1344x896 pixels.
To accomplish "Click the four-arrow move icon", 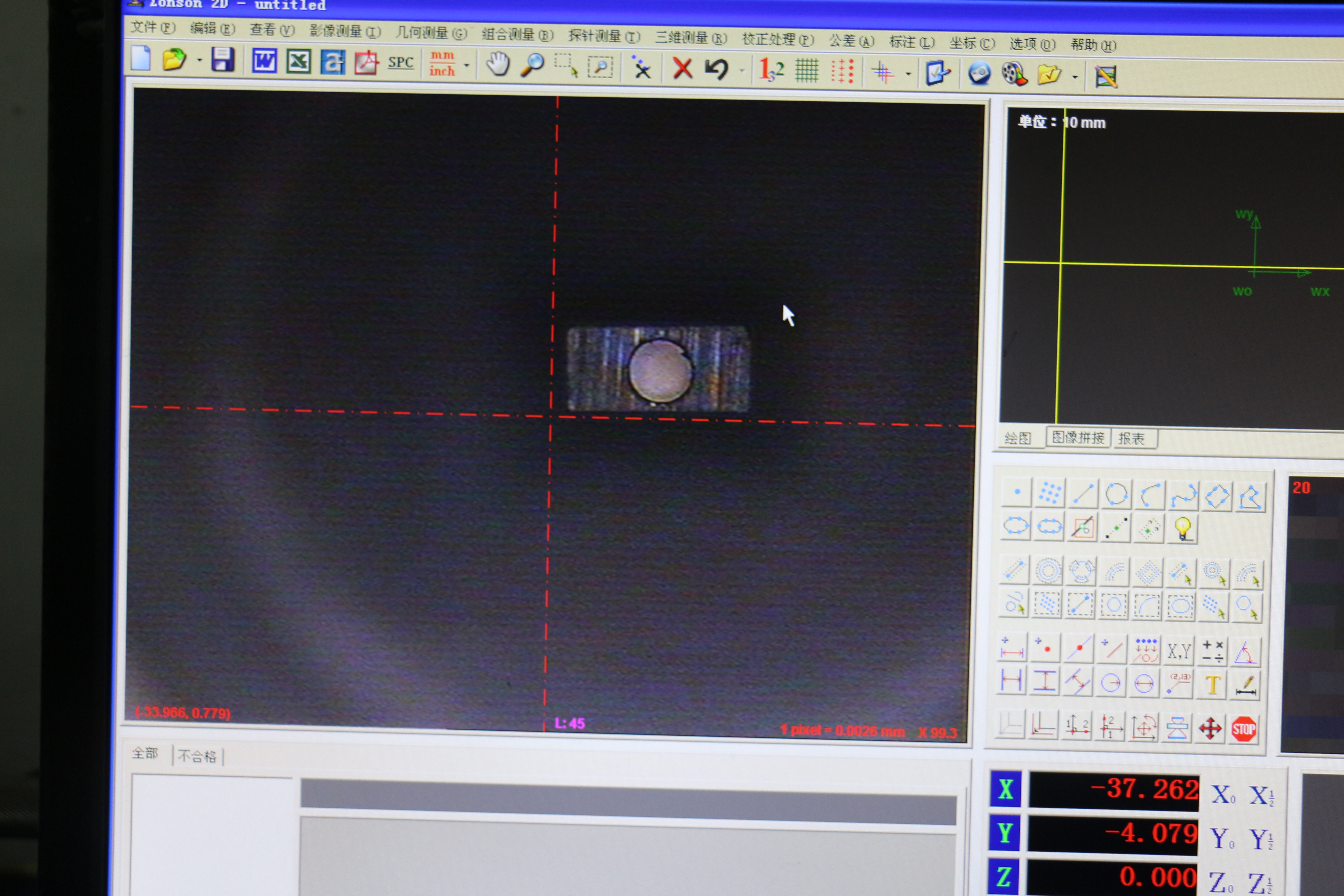I will coord(1210,729).
